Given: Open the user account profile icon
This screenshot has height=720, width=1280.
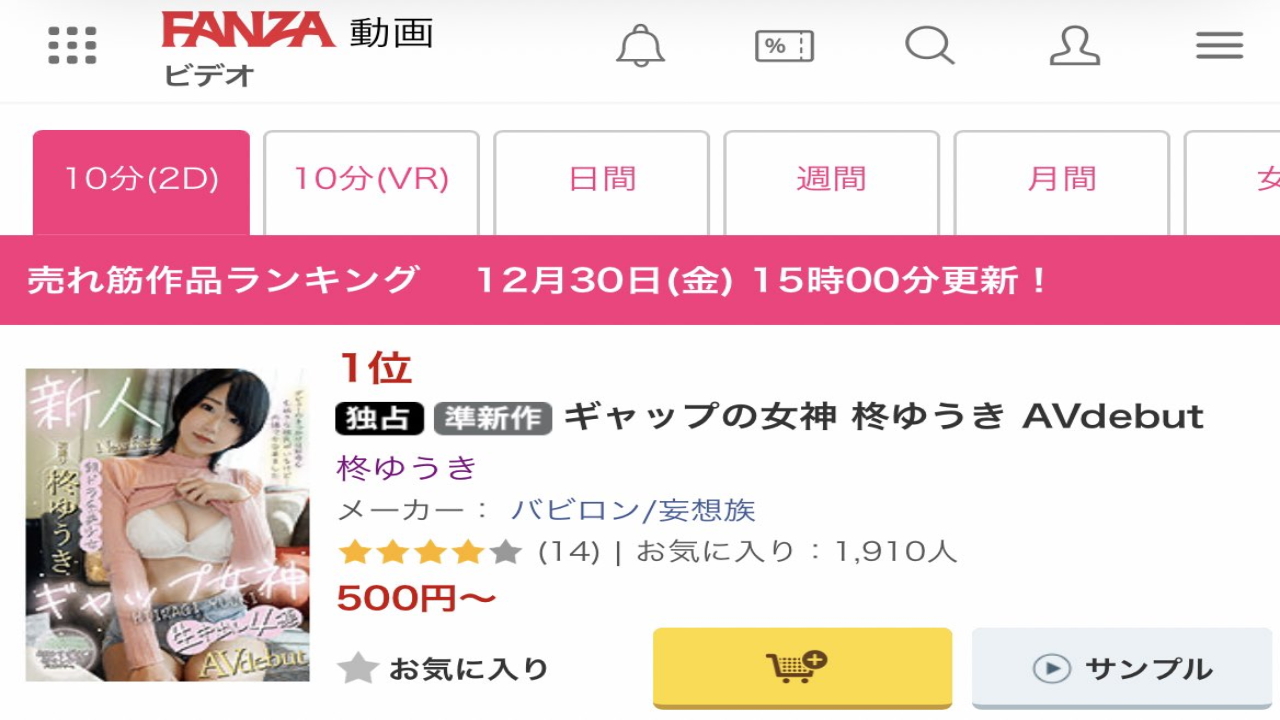Looking at the screenshot, I should (x=1075, y=46).
